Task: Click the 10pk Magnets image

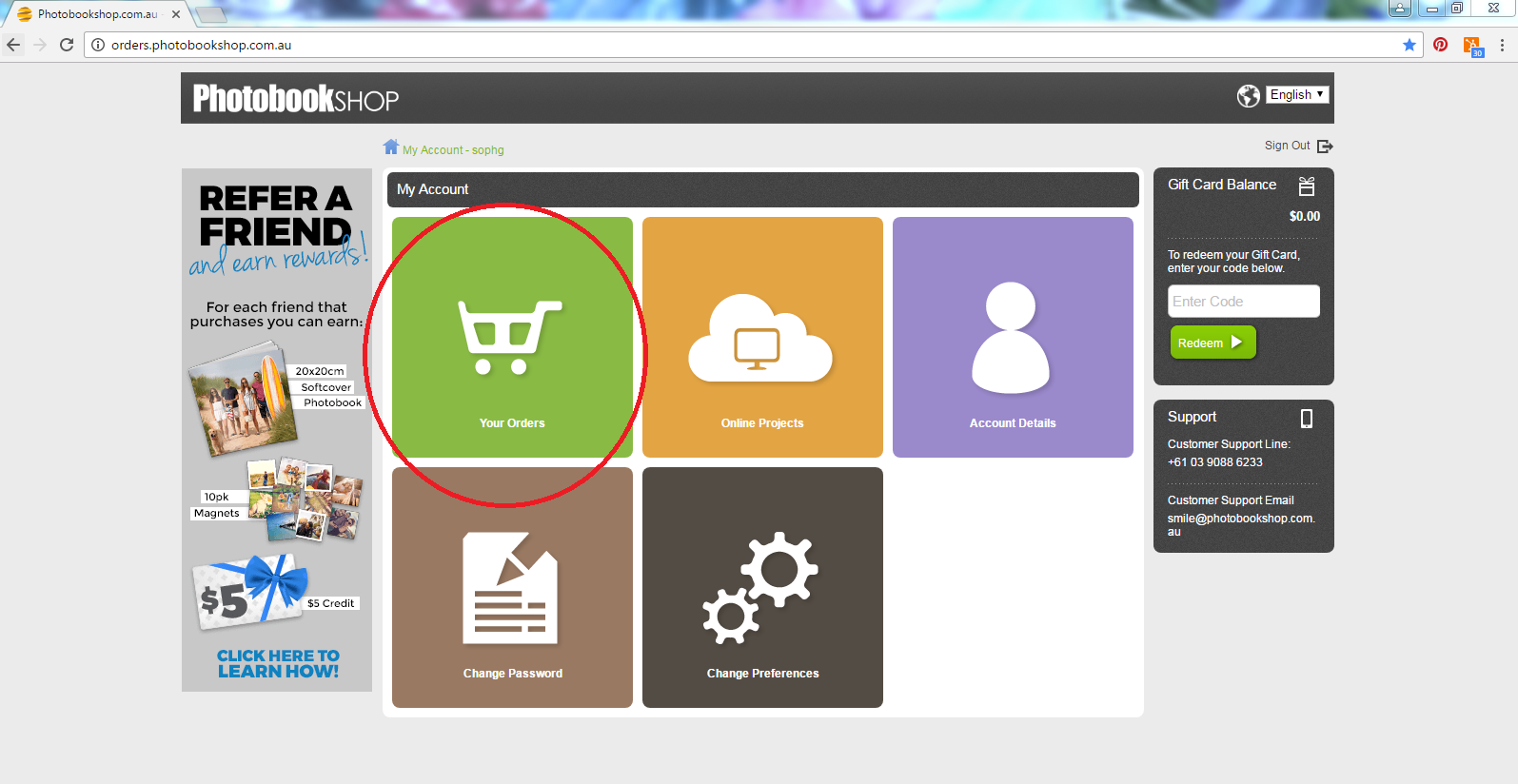Action: click(305, 500)
